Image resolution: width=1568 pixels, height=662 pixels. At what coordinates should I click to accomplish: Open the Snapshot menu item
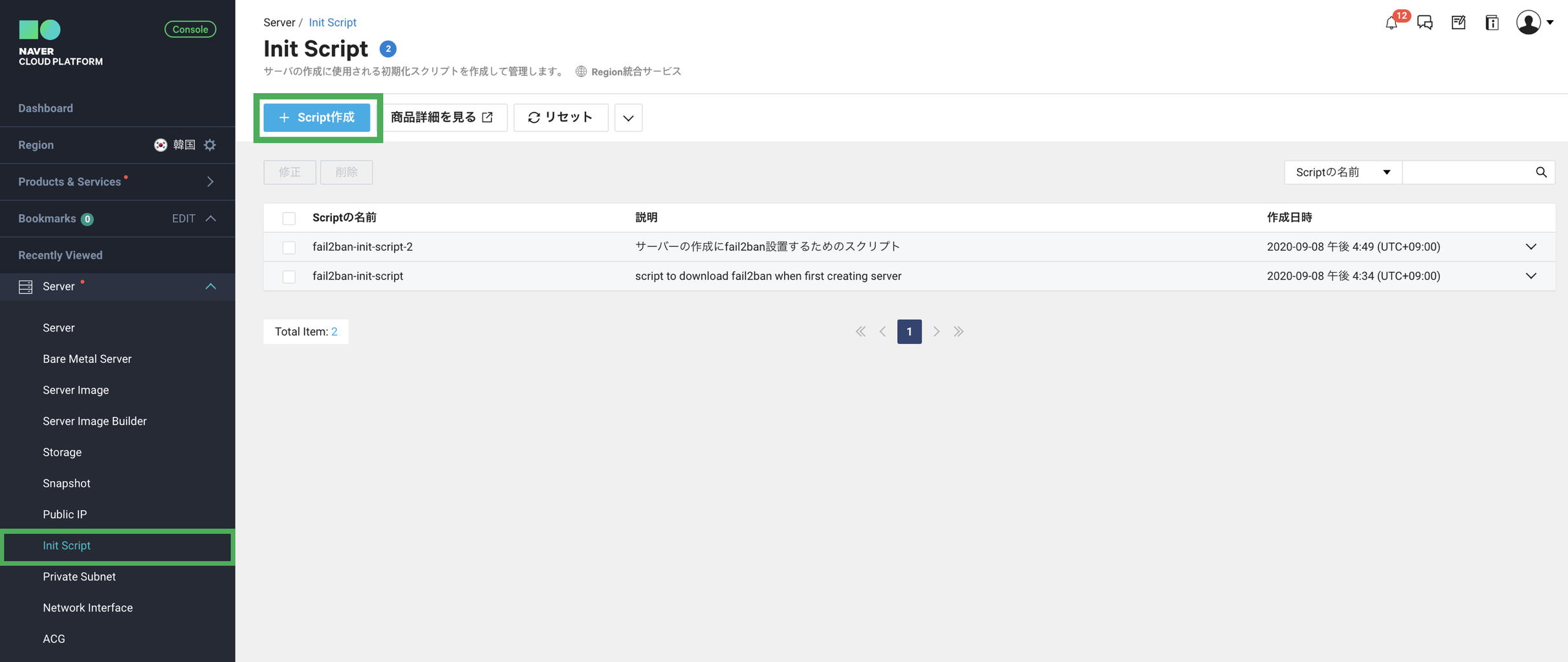(66, 483)
